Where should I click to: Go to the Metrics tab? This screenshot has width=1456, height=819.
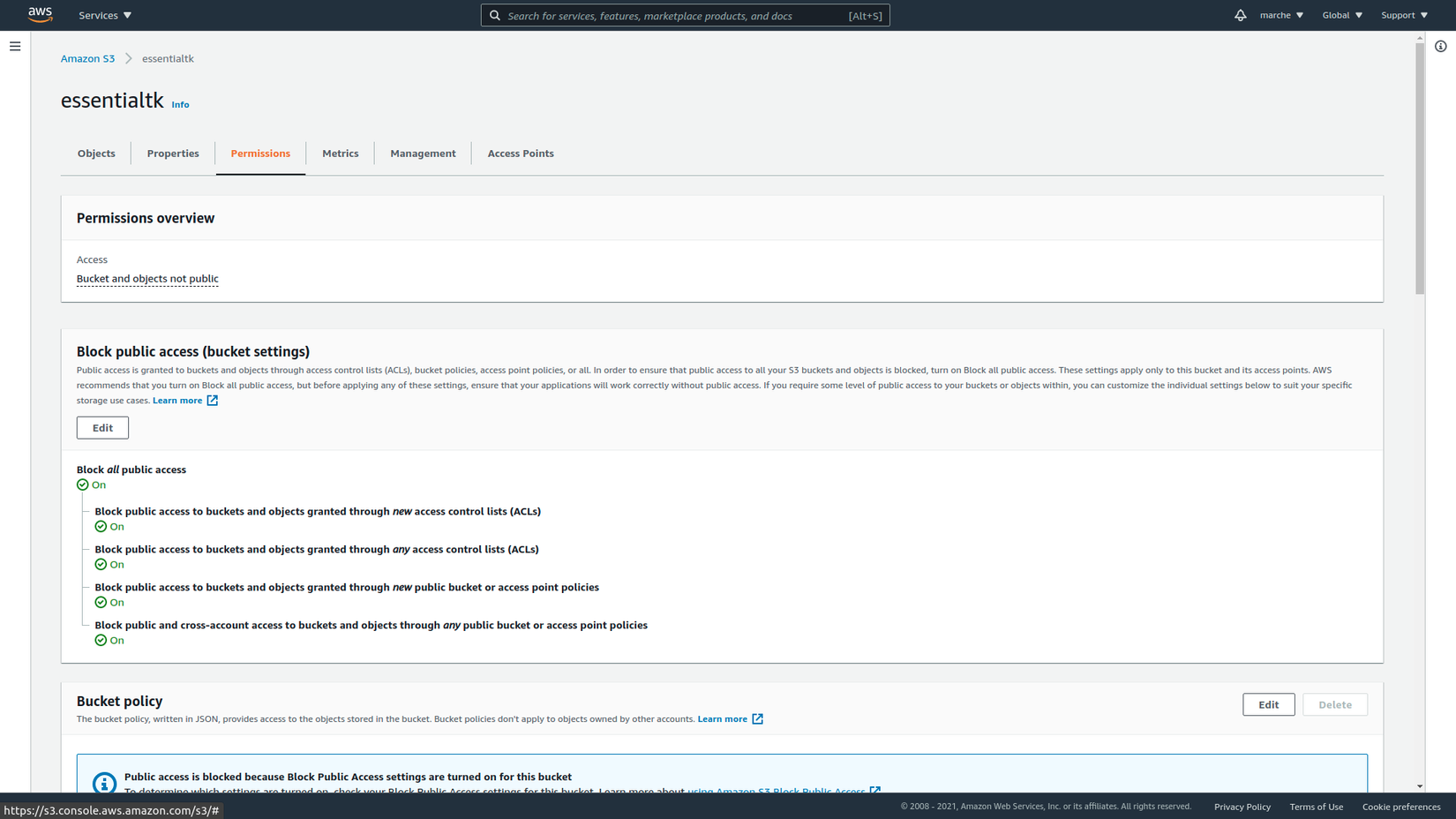(x=341, y=154)
